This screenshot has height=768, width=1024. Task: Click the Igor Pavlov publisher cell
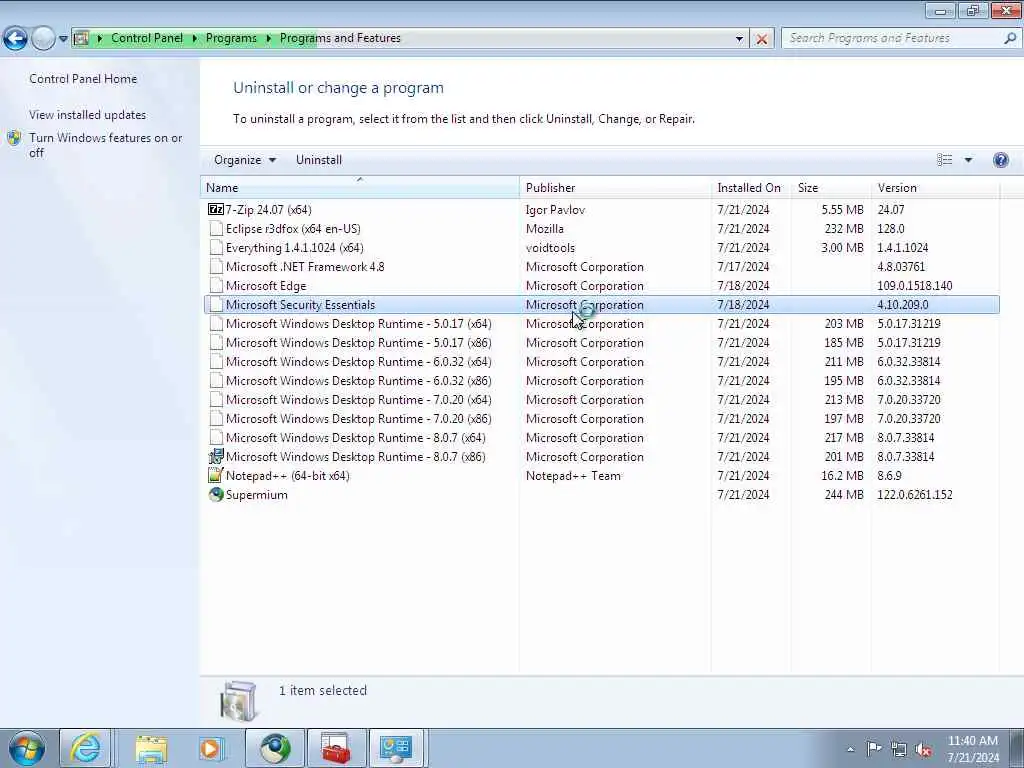[x=555, y=210]
